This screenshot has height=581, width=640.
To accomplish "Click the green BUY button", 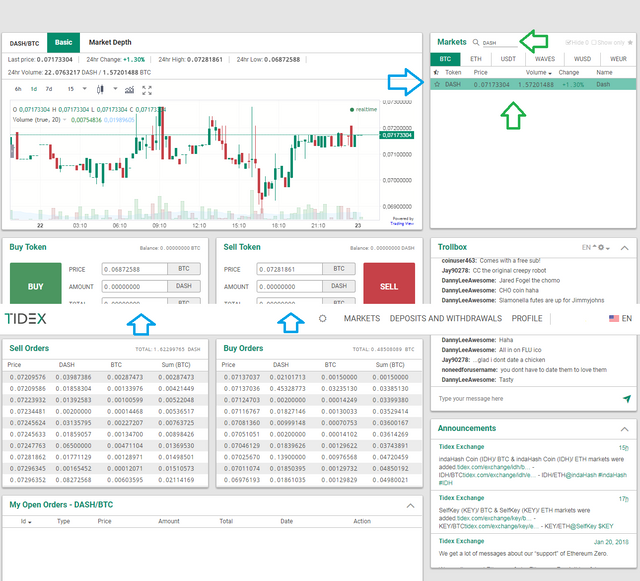I will 36,283.
